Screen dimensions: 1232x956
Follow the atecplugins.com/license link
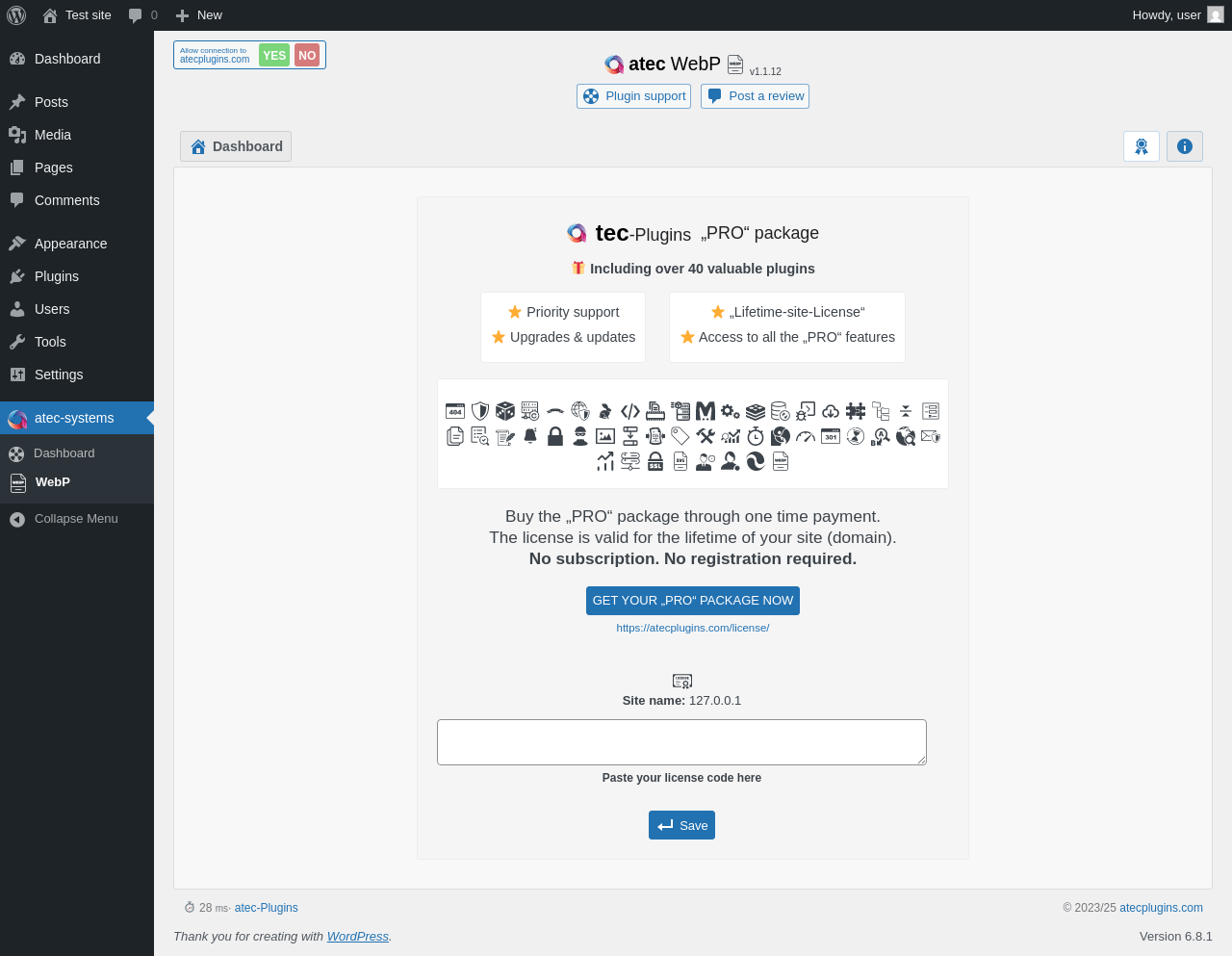pos(693,628)
